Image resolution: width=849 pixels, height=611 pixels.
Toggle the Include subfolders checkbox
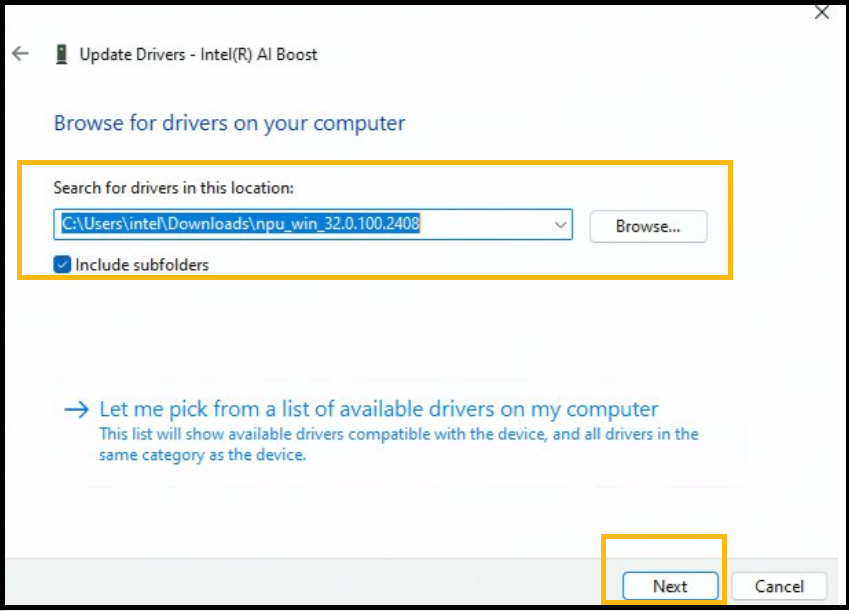pyautogui.click(x=62, y=265)
